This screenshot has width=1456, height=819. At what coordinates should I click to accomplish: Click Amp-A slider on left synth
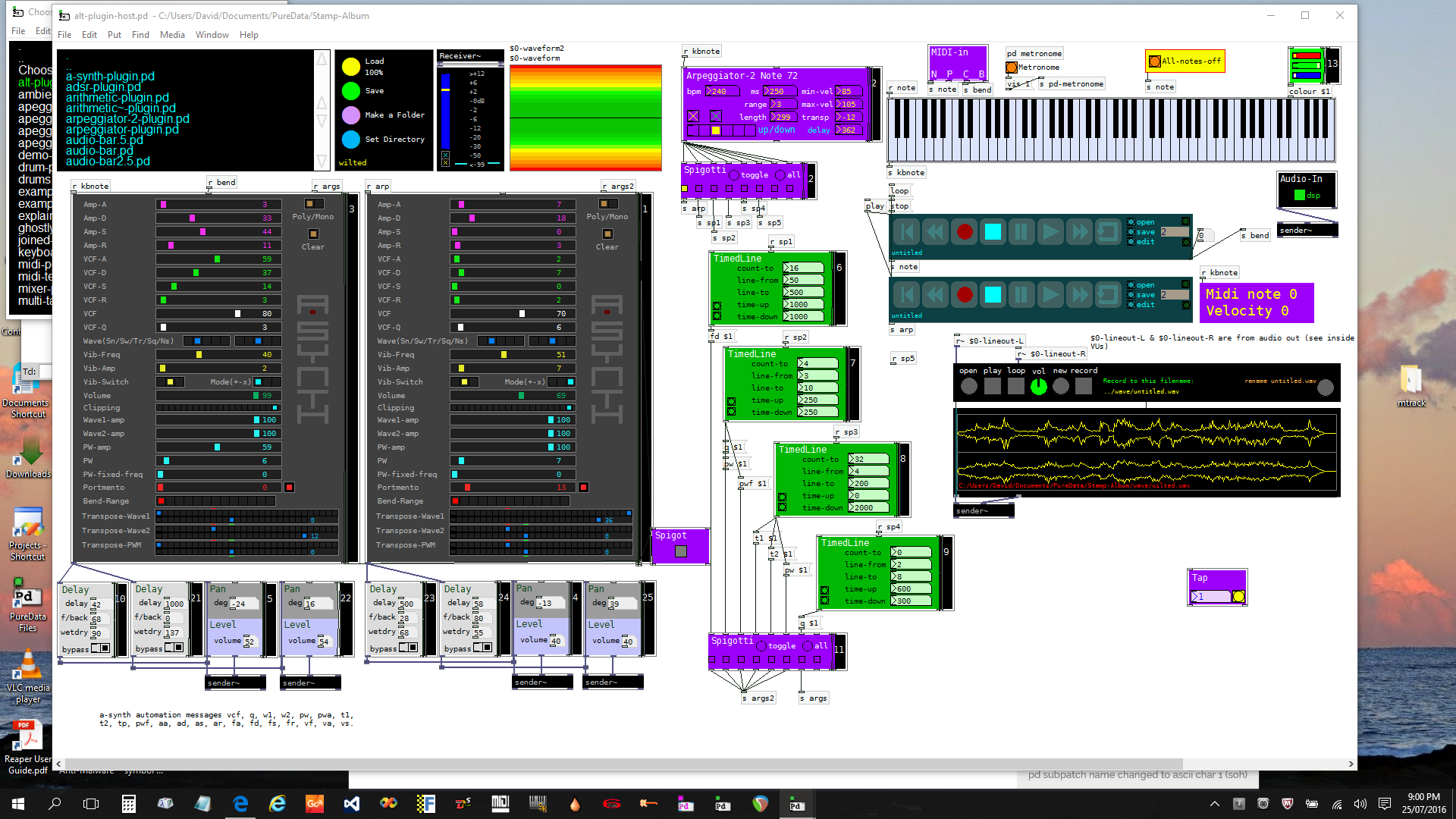tap(218, 205)
